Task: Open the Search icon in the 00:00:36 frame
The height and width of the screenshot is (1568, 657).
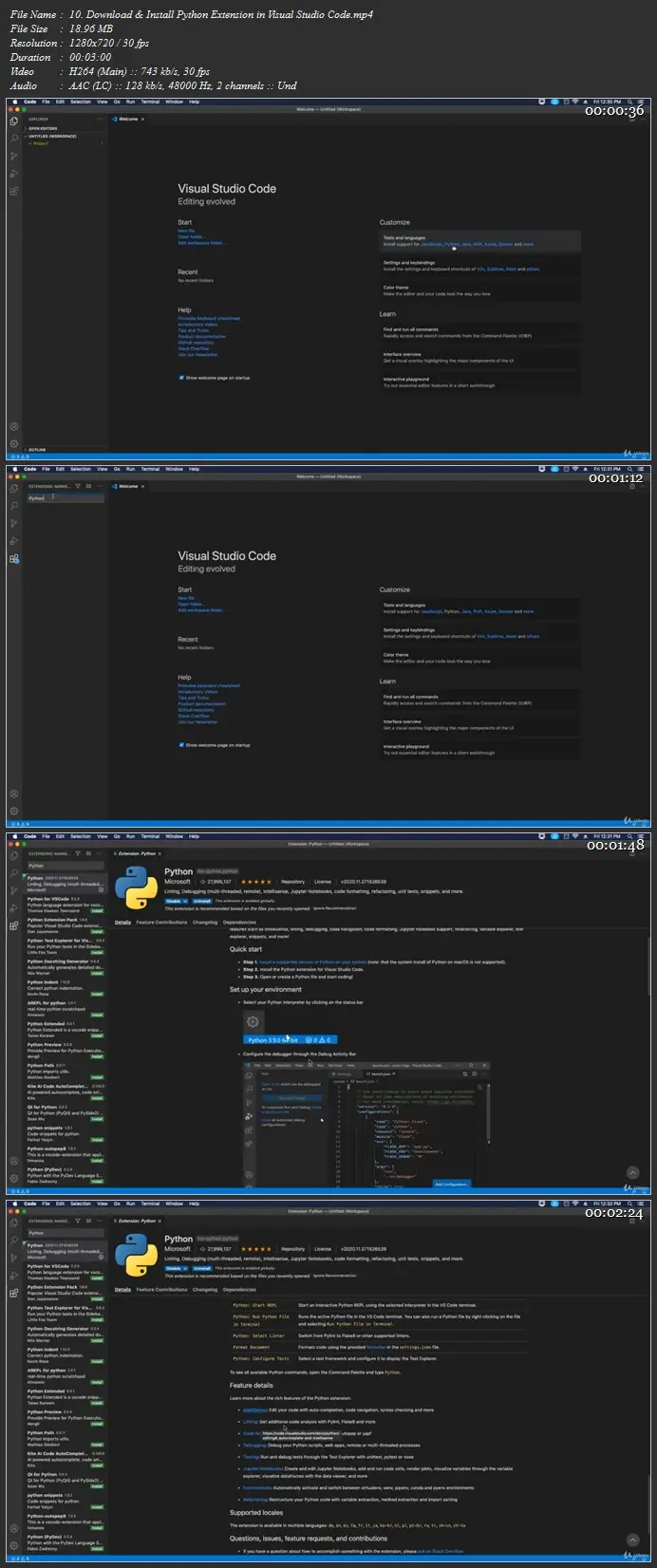Action: 13,139
